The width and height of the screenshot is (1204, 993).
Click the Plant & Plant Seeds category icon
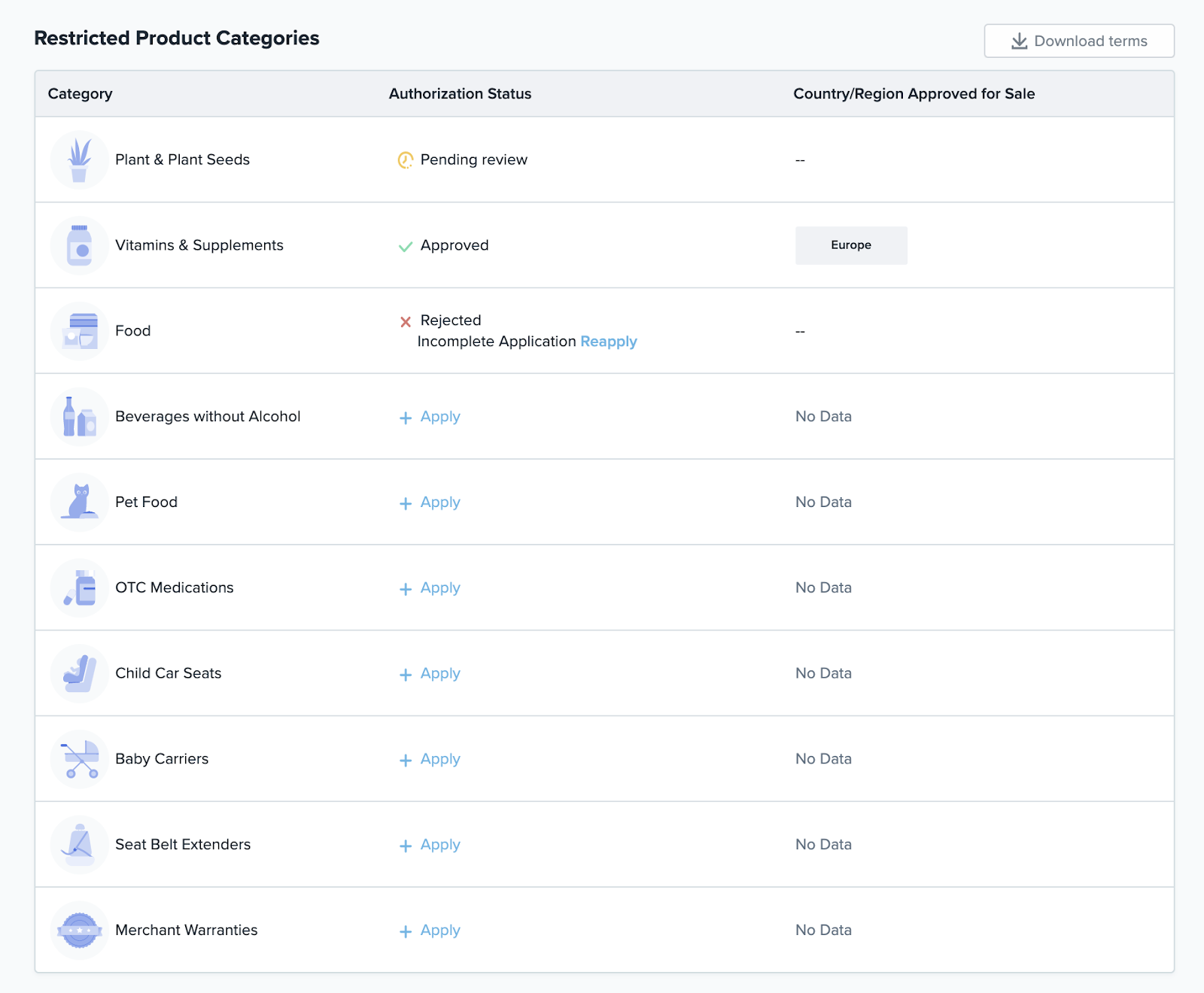tap(79, 160)
